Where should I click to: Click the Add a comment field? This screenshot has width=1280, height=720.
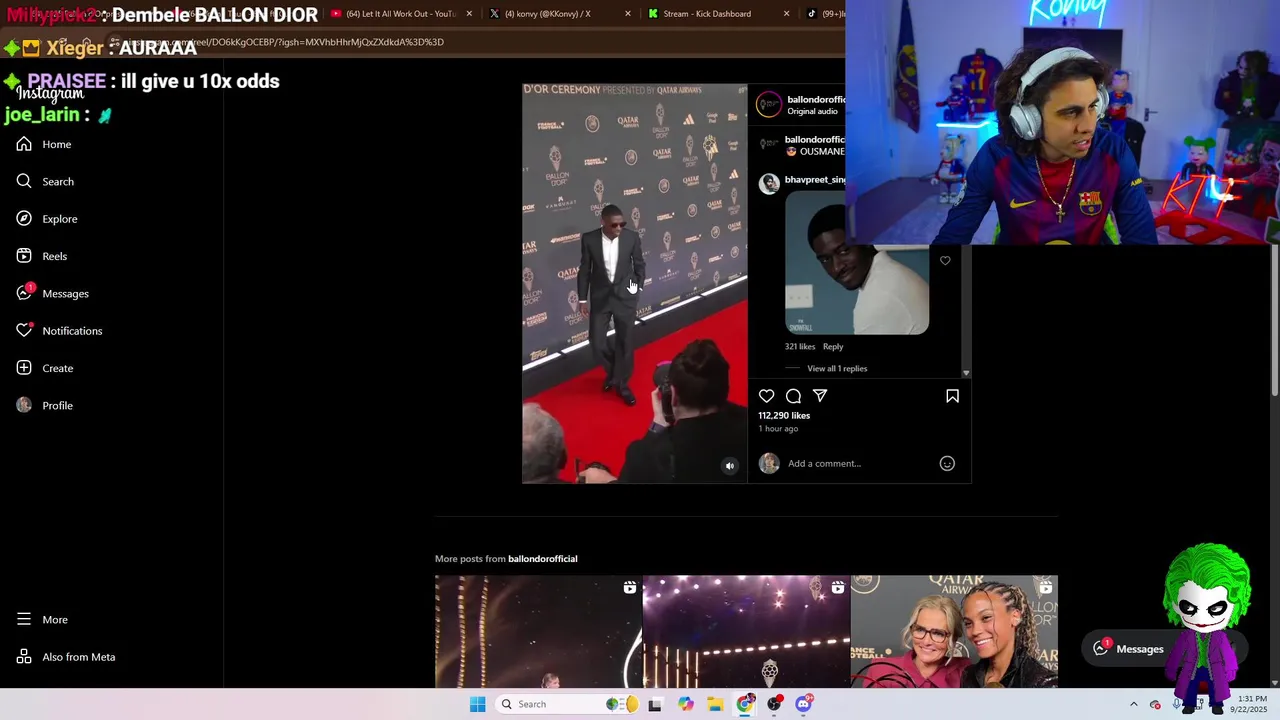pyautogui.click(x=860, y=463)
